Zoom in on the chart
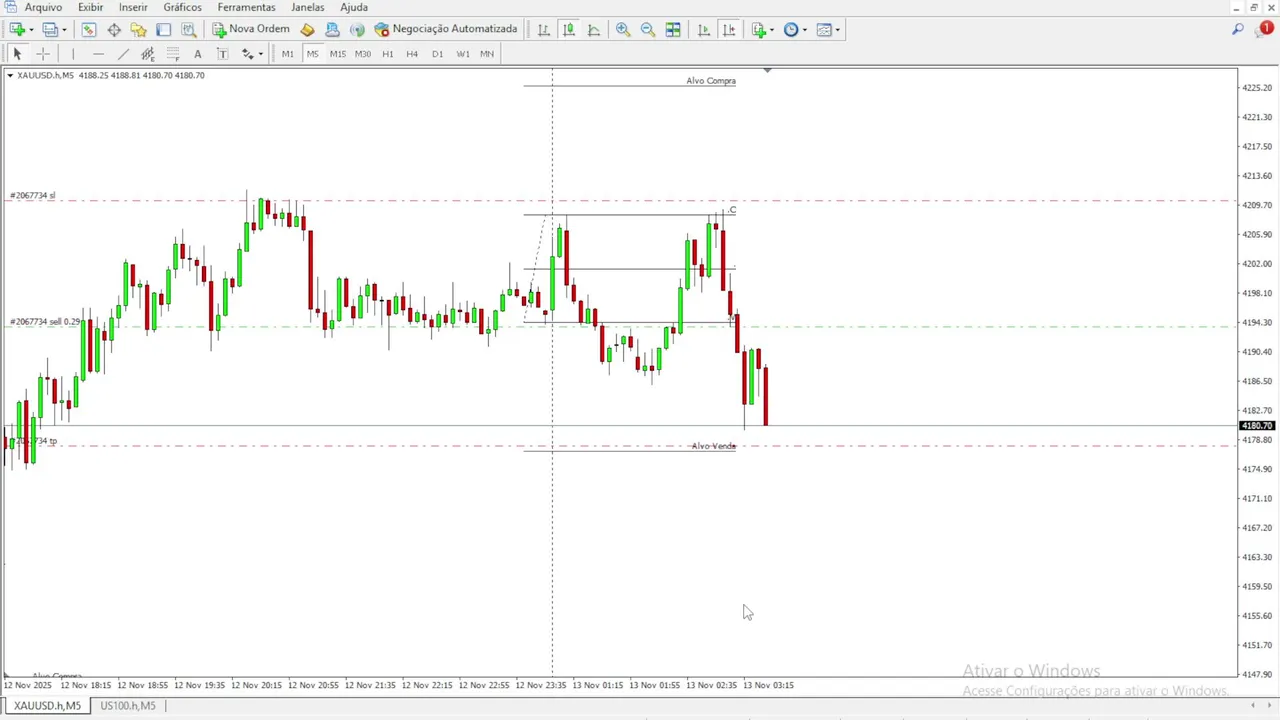This screenshot has width=1280, height=720. tap(623, 30)
